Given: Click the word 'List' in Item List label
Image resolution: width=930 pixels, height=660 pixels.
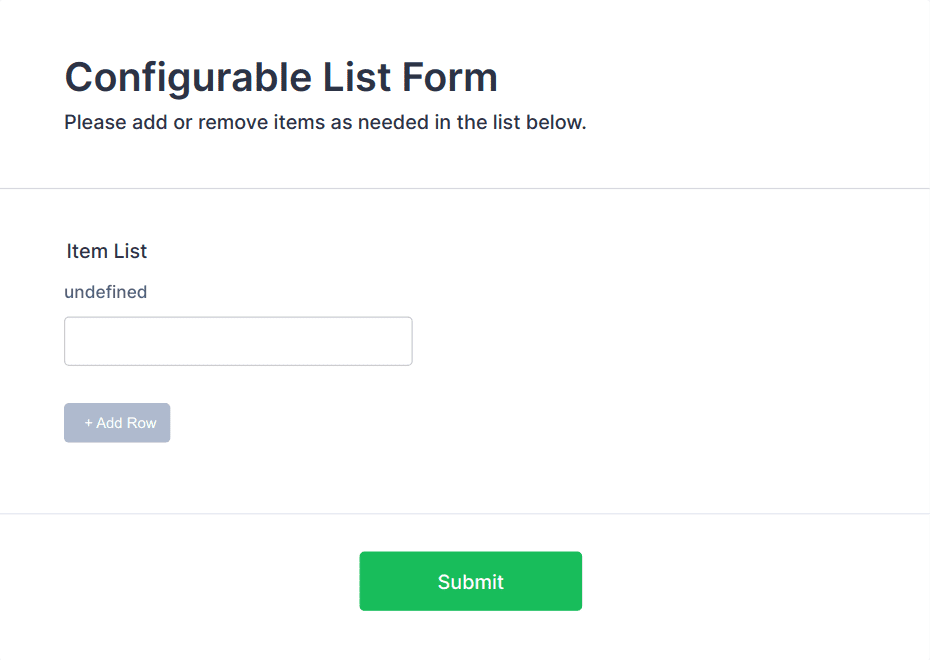Looking at the screenshot, I should click(x=130, y=251).
